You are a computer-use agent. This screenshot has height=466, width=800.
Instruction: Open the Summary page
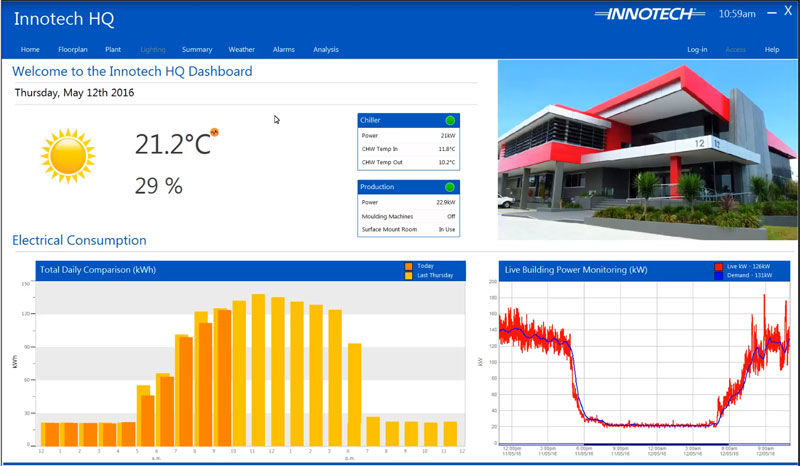coord(197,50)
